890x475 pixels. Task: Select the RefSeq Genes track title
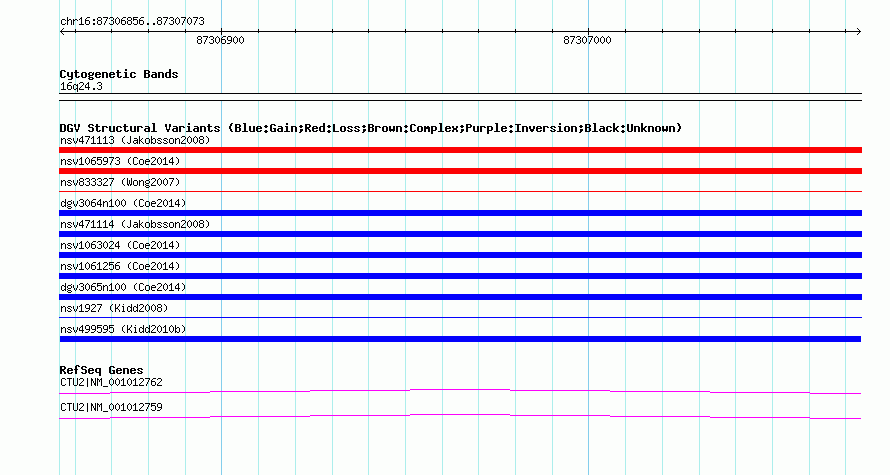click(x=102, y=370)
